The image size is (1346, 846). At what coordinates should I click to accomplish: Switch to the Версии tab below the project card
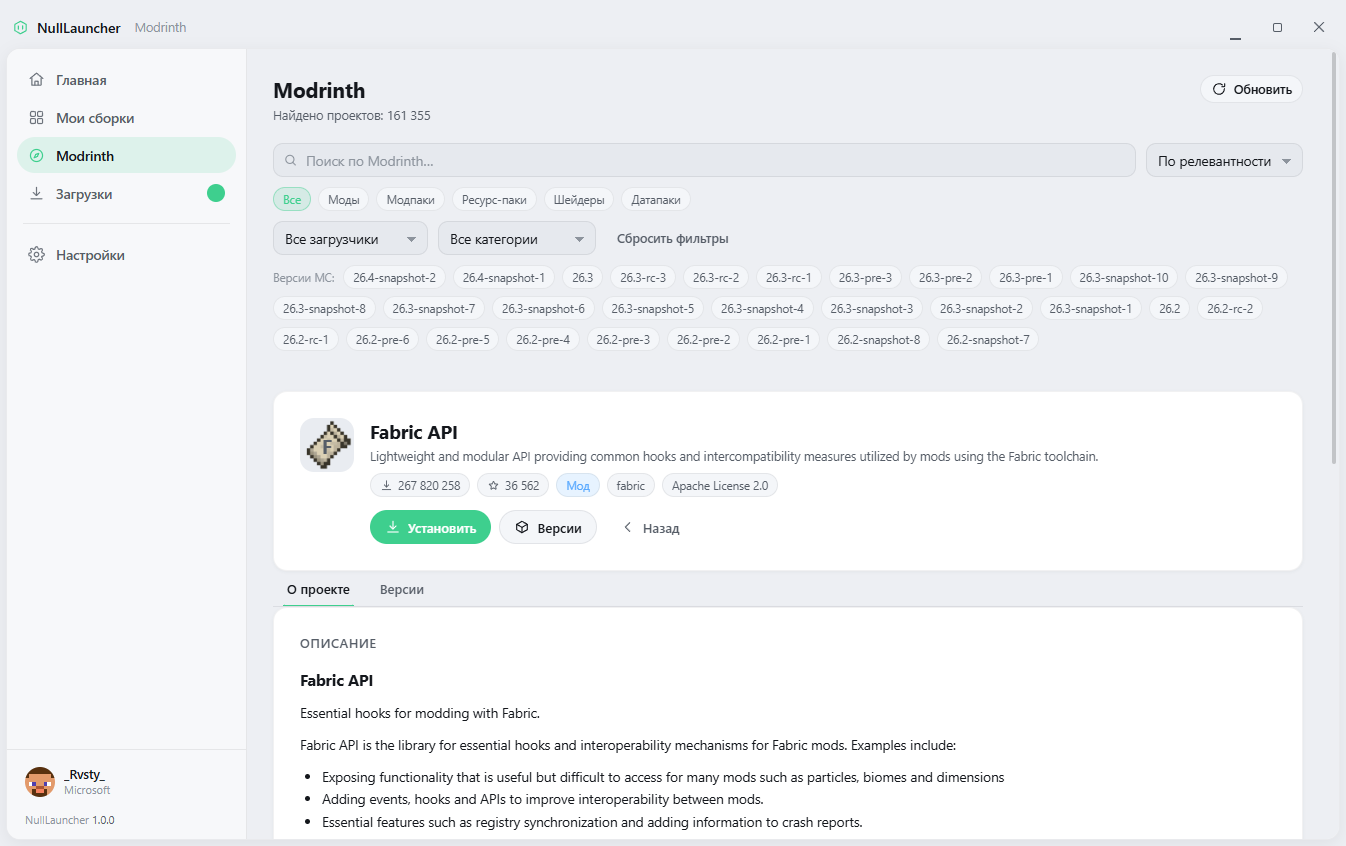click(x=402, y=590)
